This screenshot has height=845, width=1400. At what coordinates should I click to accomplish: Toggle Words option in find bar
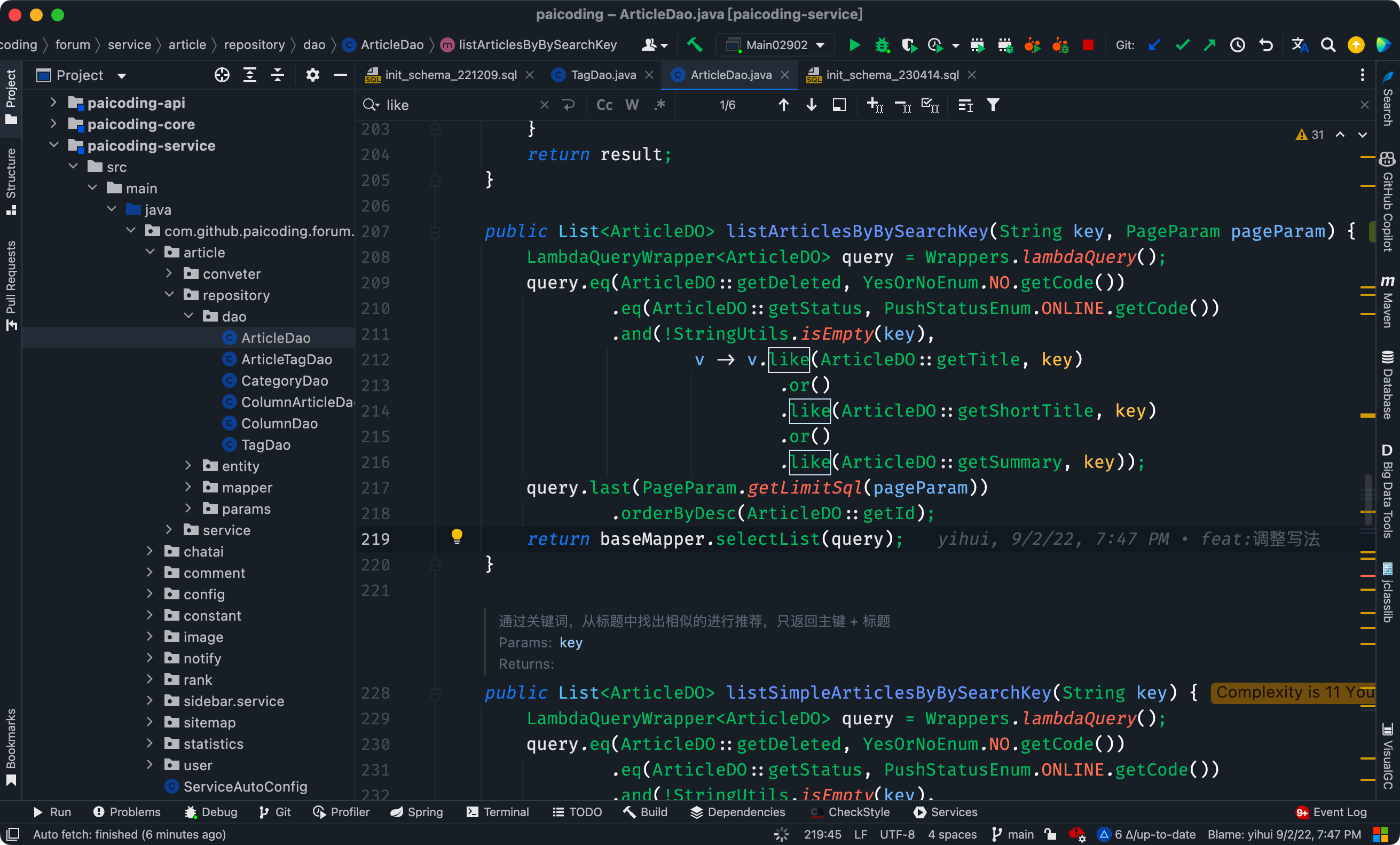tap(632, 105)
